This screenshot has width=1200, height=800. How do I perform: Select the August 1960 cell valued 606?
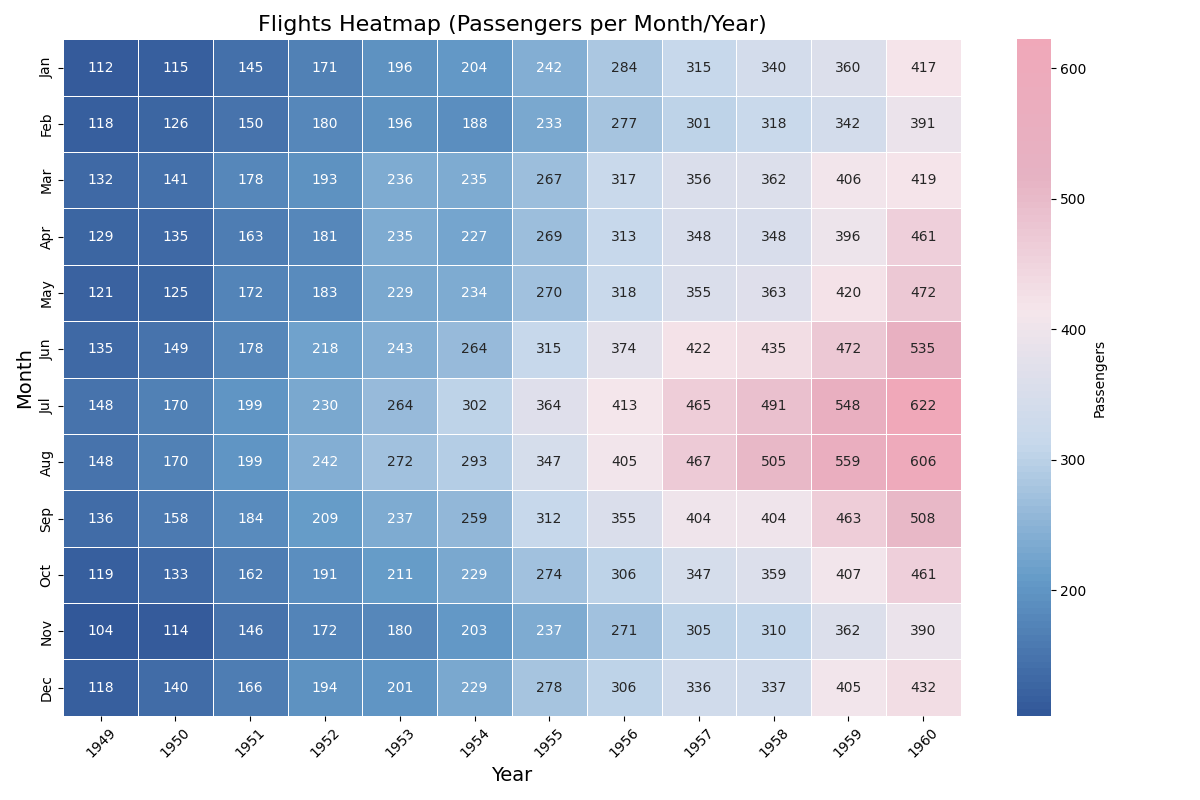click(923, 462)
